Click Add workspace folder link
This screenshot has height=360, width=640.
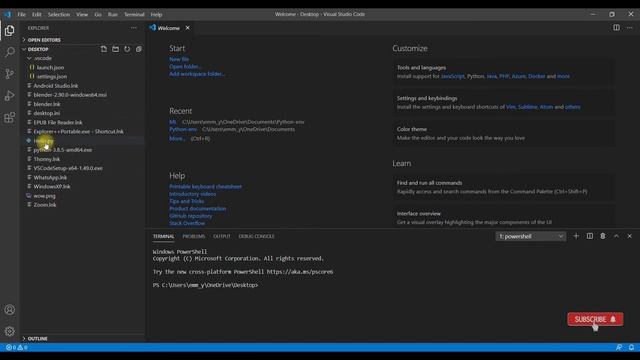coord(197,74)
